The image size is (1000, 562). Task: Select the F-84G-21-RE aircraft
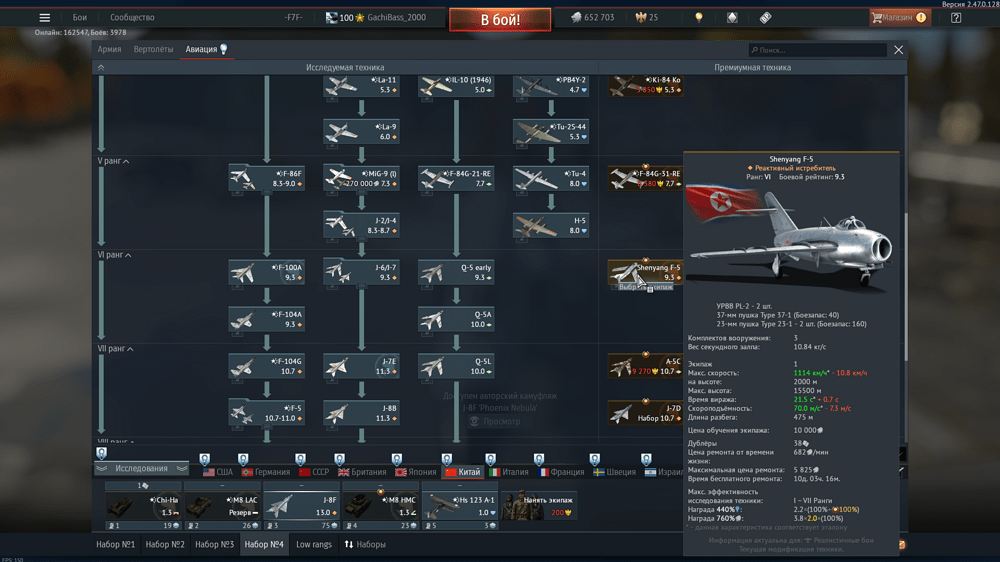pos(456,179)
